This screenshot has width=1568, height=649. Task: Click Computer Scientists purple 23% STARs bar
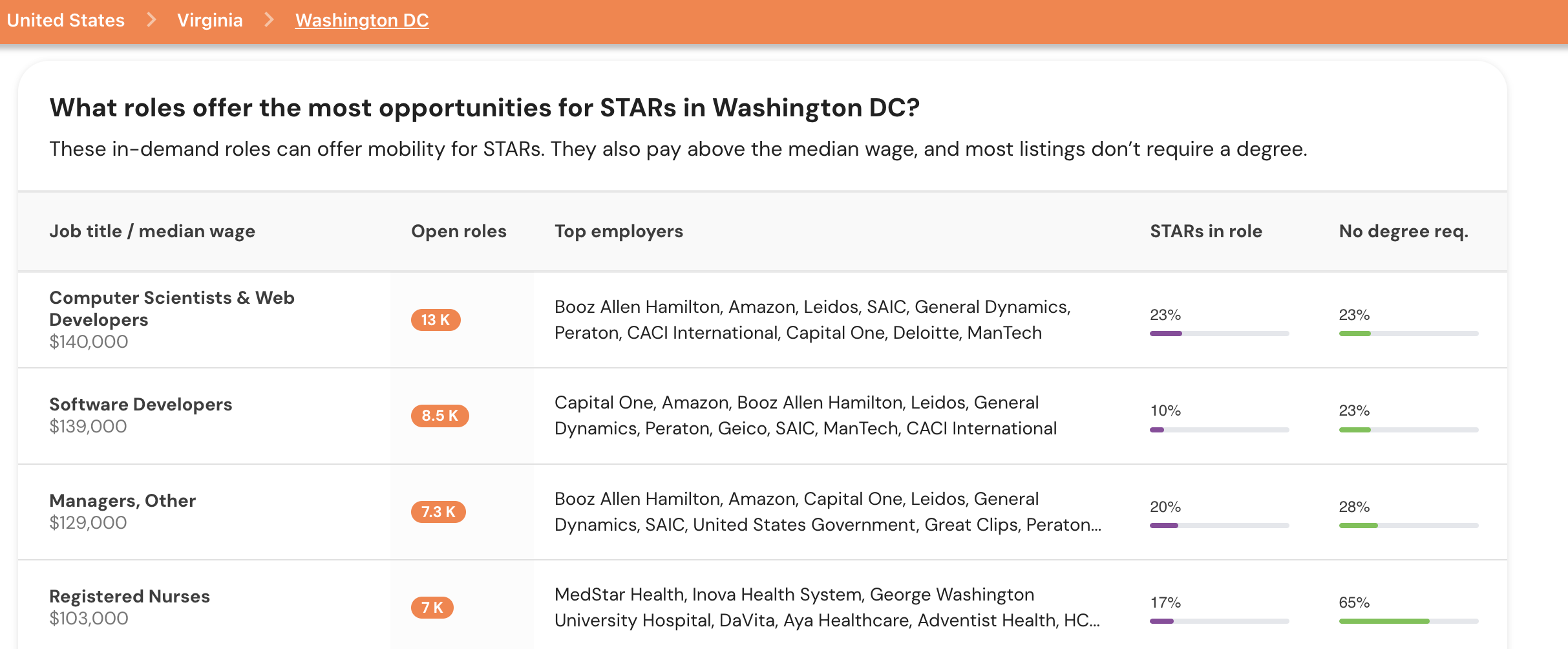point(1219,334)
